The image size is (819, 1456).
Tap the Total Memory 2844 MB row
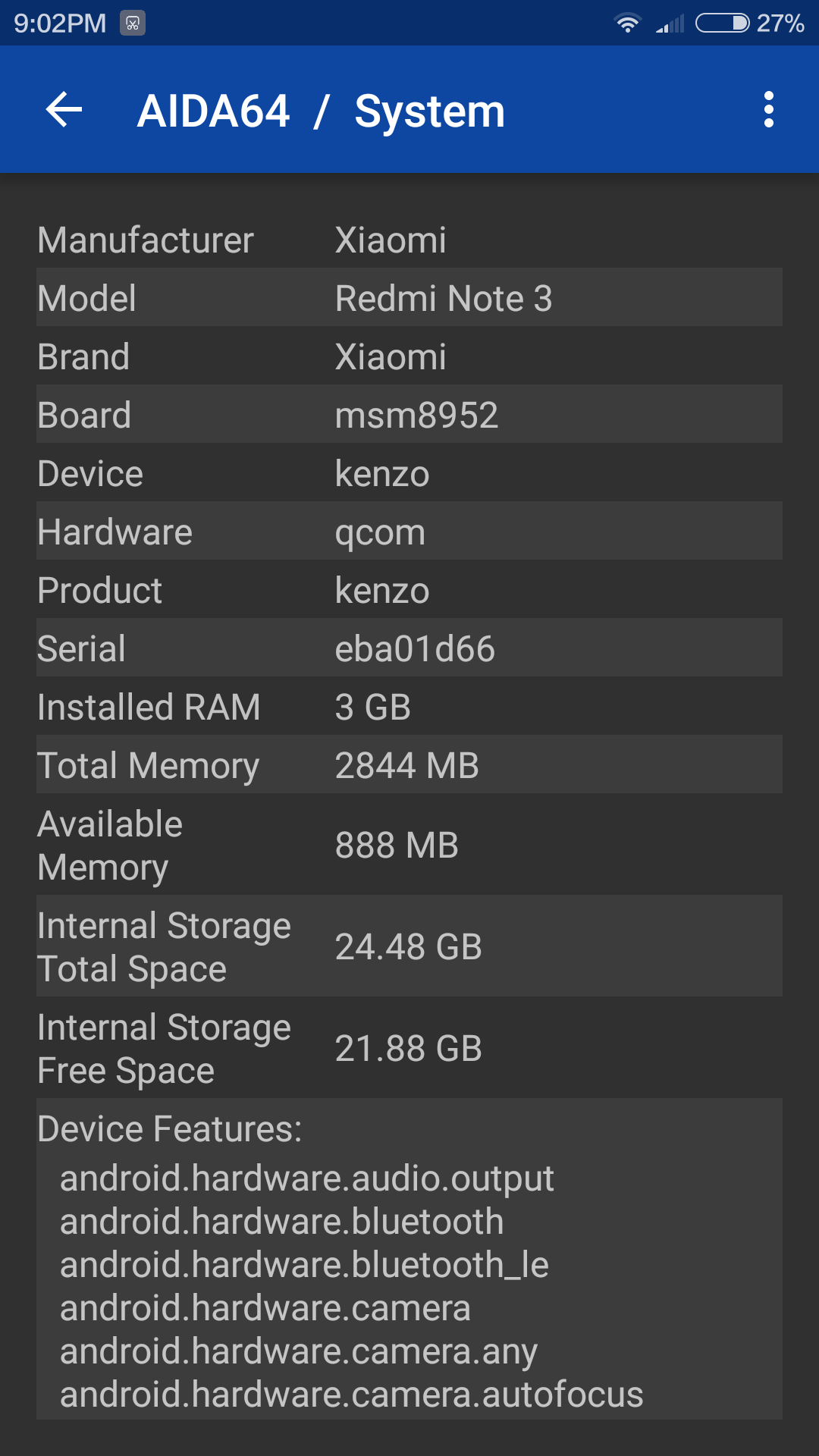tap(409, 764)
